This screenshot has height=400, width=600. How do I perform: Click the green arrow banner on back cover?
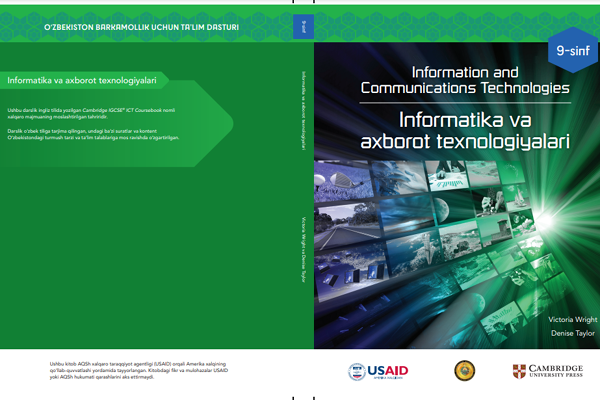click(x=85, y=79)
